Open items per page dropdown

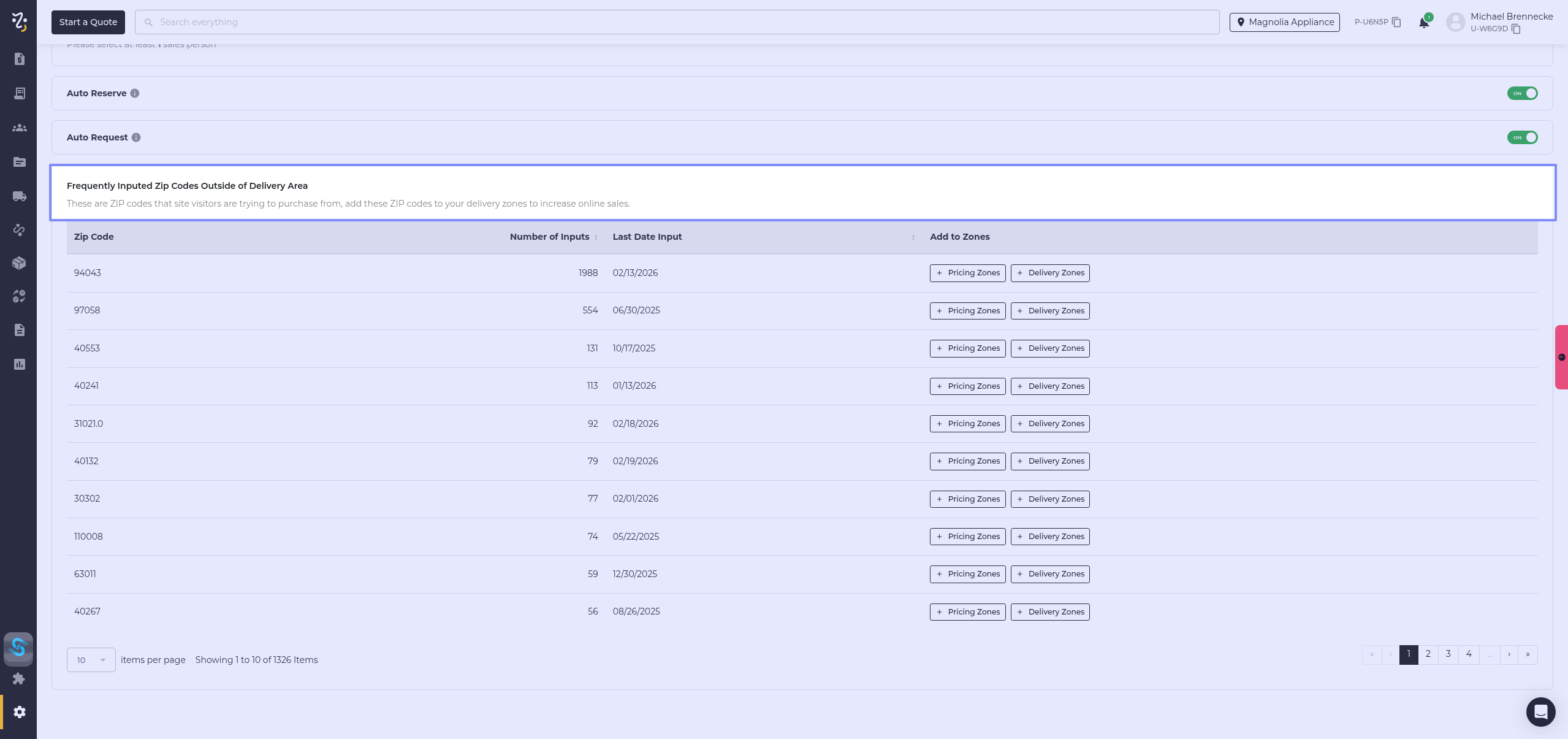tap(91, 660)
